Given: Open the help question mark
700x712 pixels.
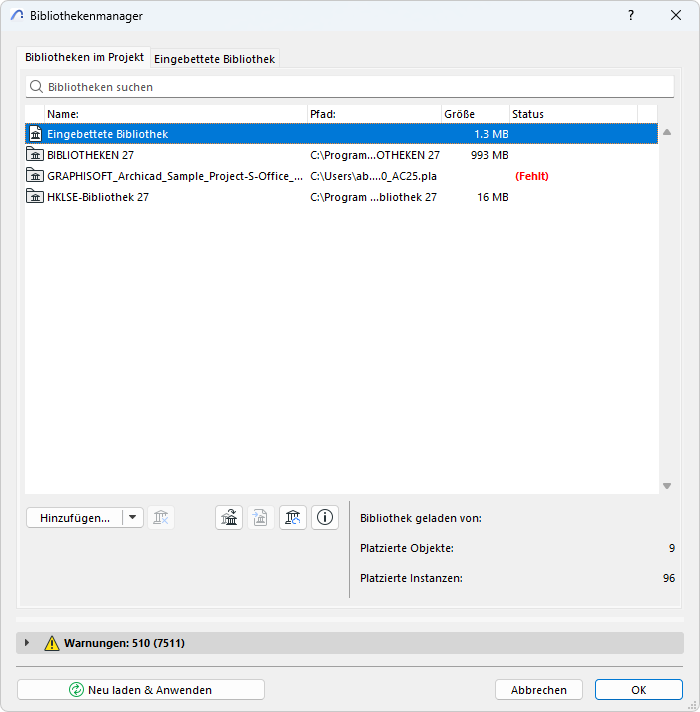Looking at the screenshot, I should point(631,15).
